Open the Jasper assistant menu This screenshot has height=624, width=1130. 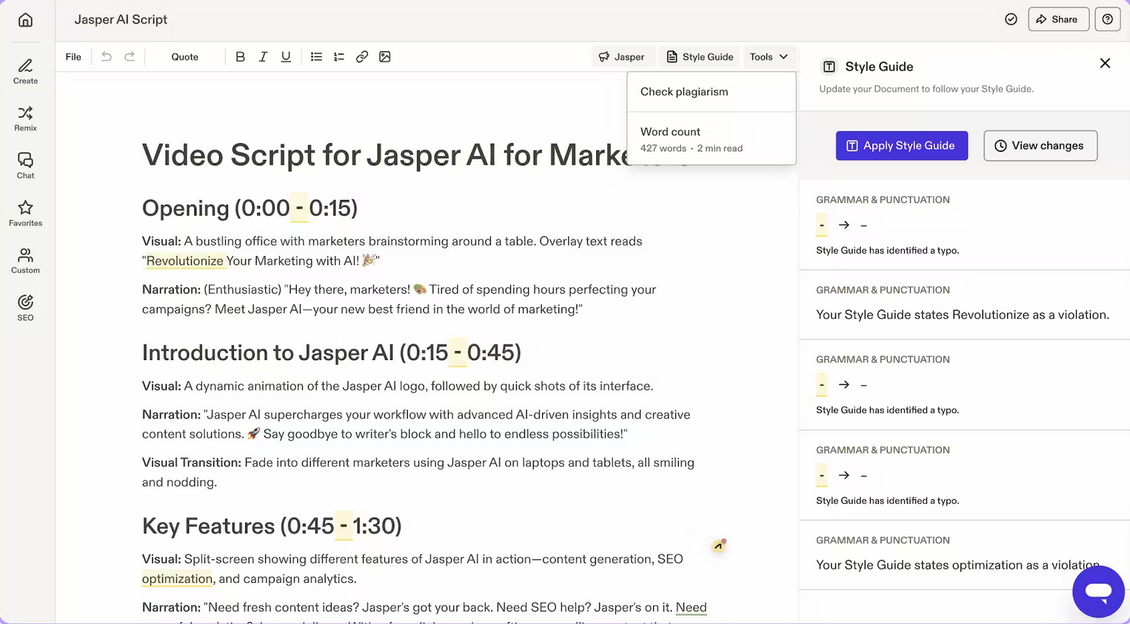coord(622,57)
